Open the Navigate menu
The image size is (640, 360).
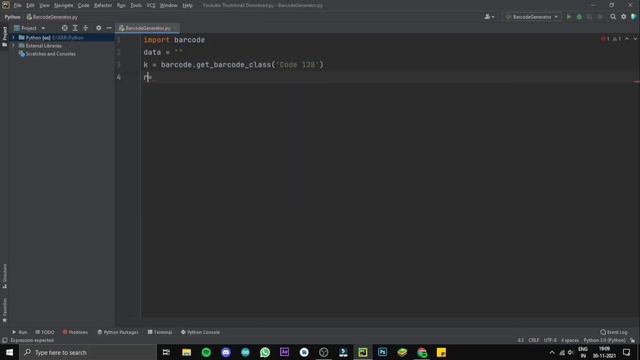coord(63,5)
